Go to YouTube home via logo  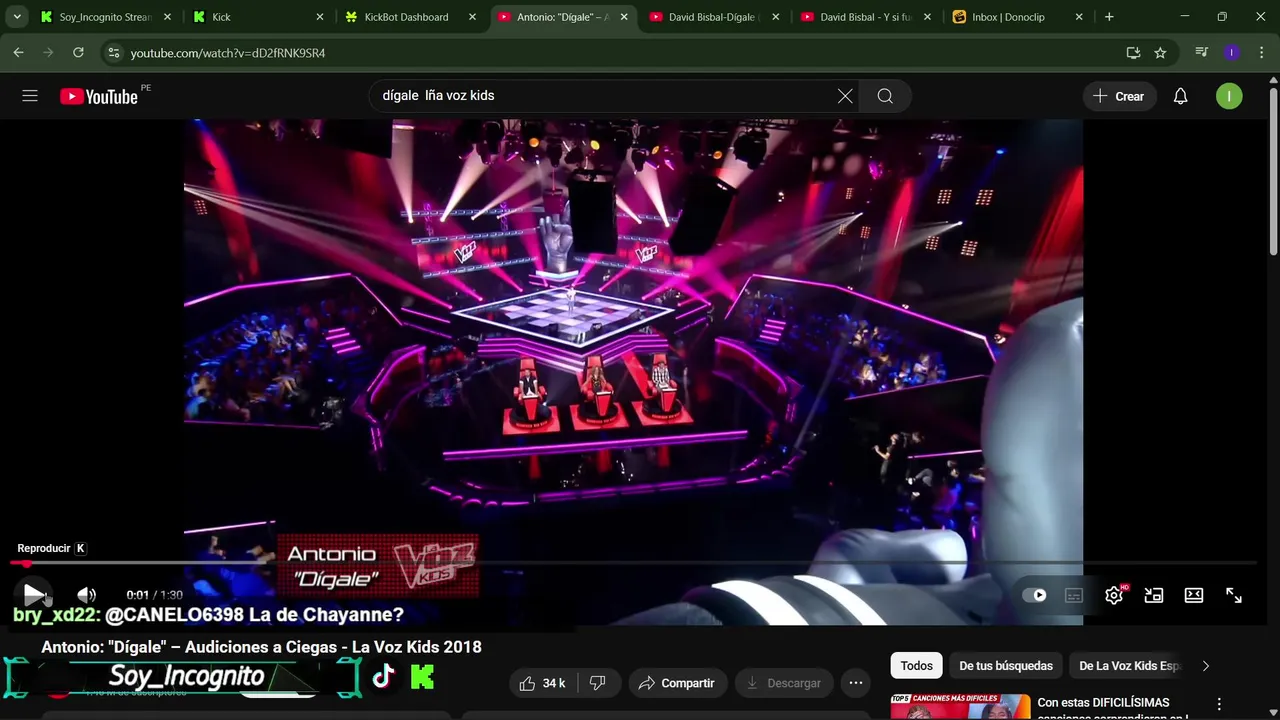coord(98,96)
